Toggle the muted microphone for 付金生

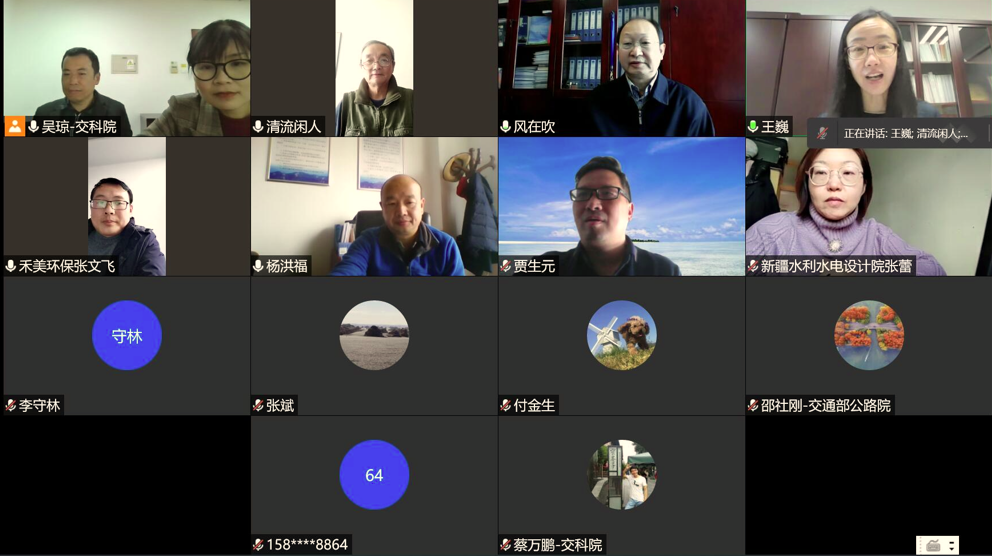click(505, 405)
